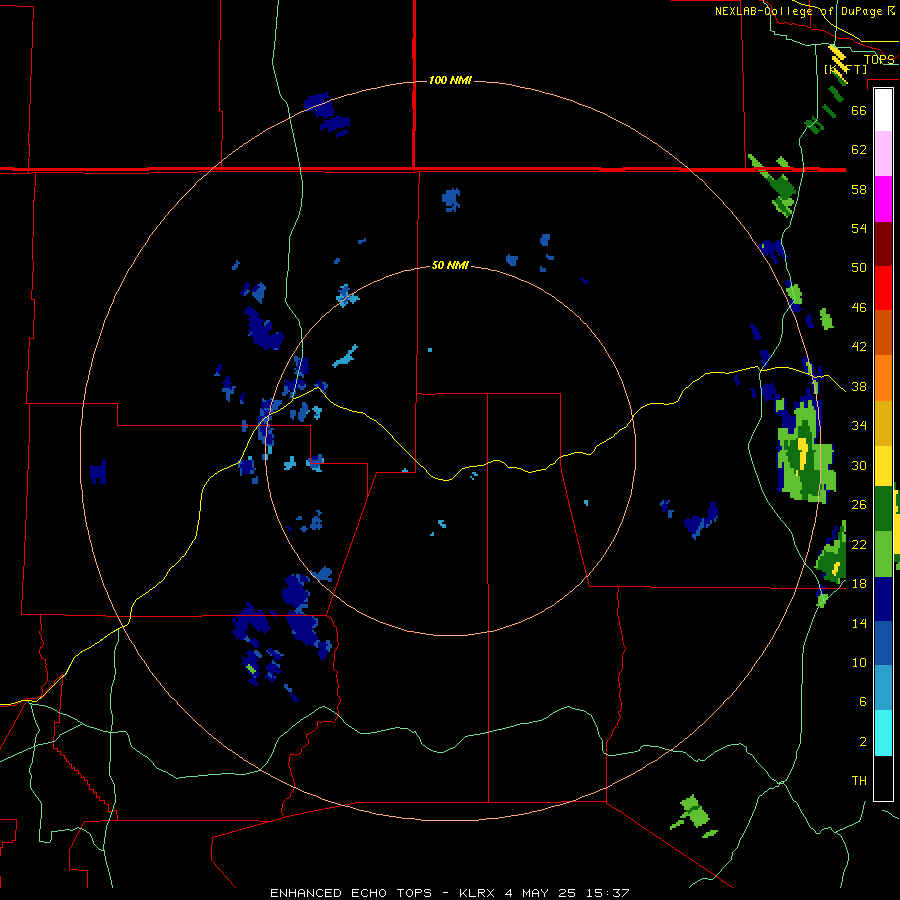Click the "62" legend value
This screenshot has height=900, width=900.
click(859, 150)
